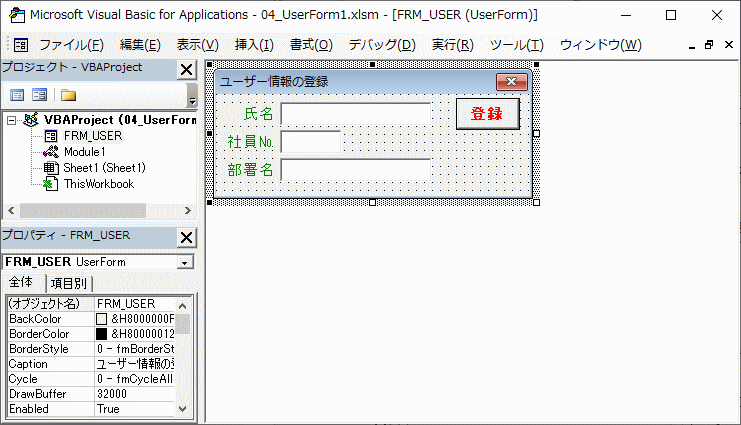Image resolution: width=741 pixels, height=425 pixels.
Task: Click the VBA application icon in title bar
Action: pos(17,15)
